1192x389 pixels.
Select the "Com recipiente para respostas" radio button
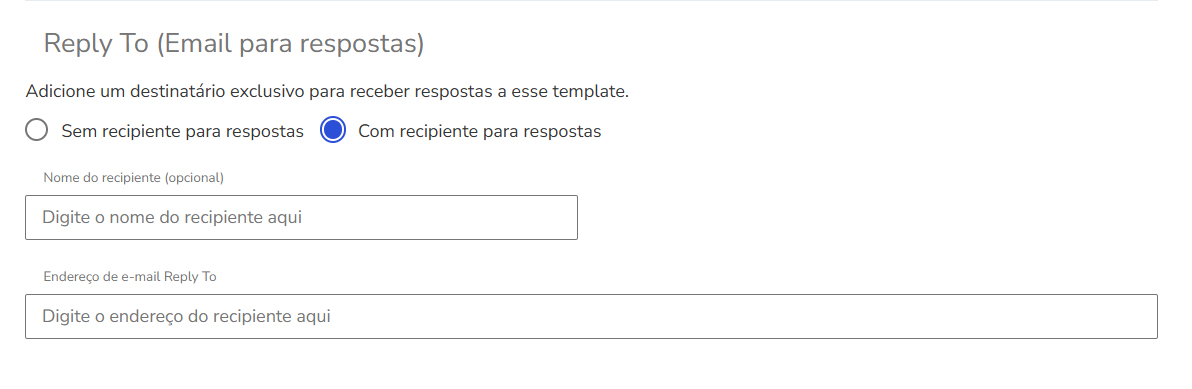click(333, 131)
